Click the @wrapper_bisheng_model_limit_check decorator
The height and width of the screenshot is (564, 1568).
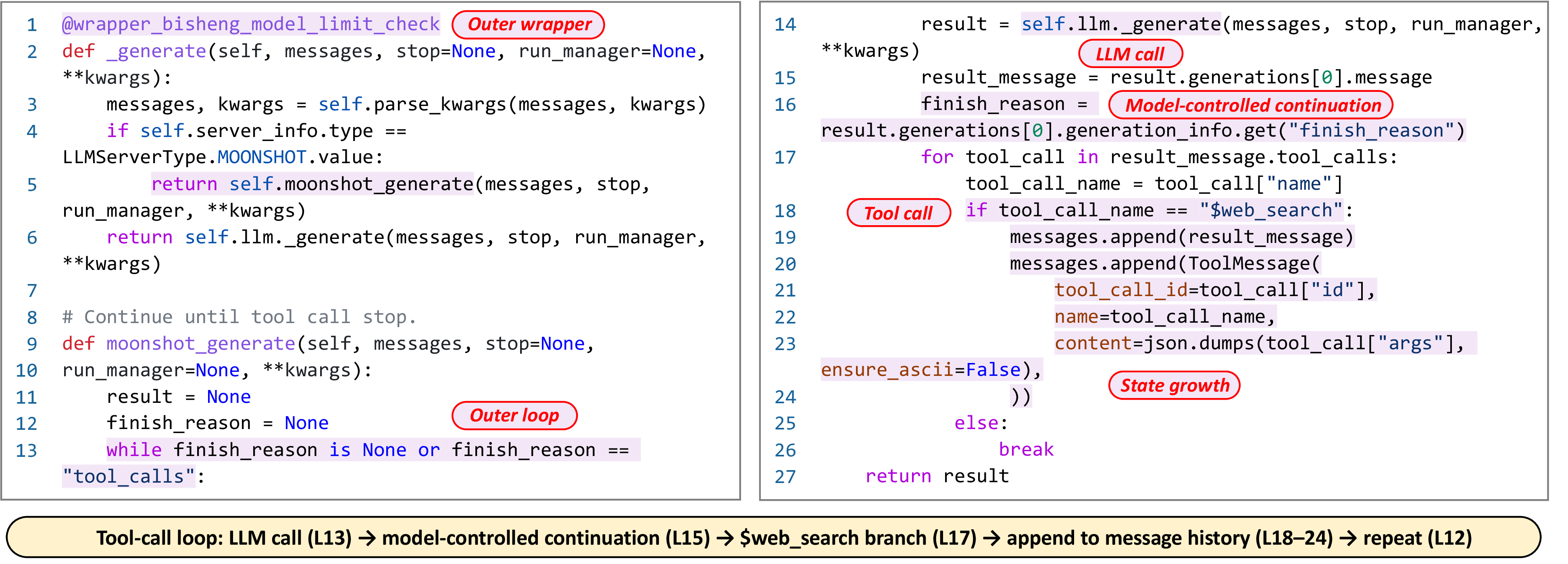(x=251, y=24)
